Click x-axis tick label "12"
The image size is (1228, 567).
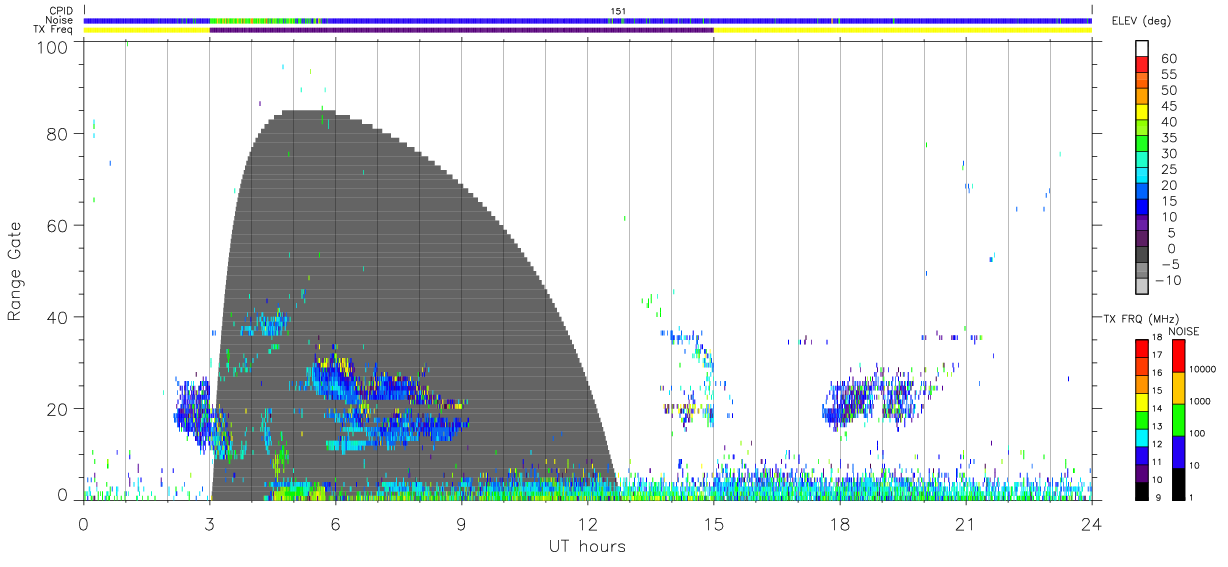[x=587, y=523]
